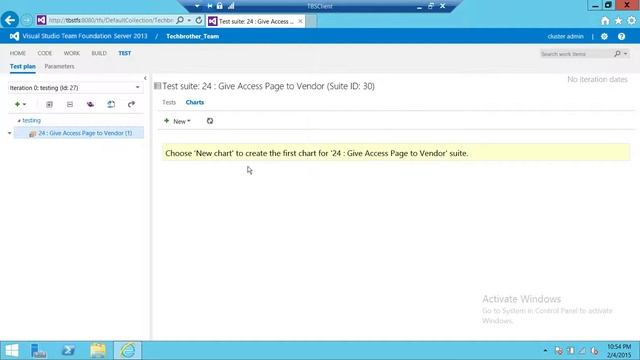Close the Test suite 24 browser tab
The image size is (640, 360).
click(x=300, y=21)
